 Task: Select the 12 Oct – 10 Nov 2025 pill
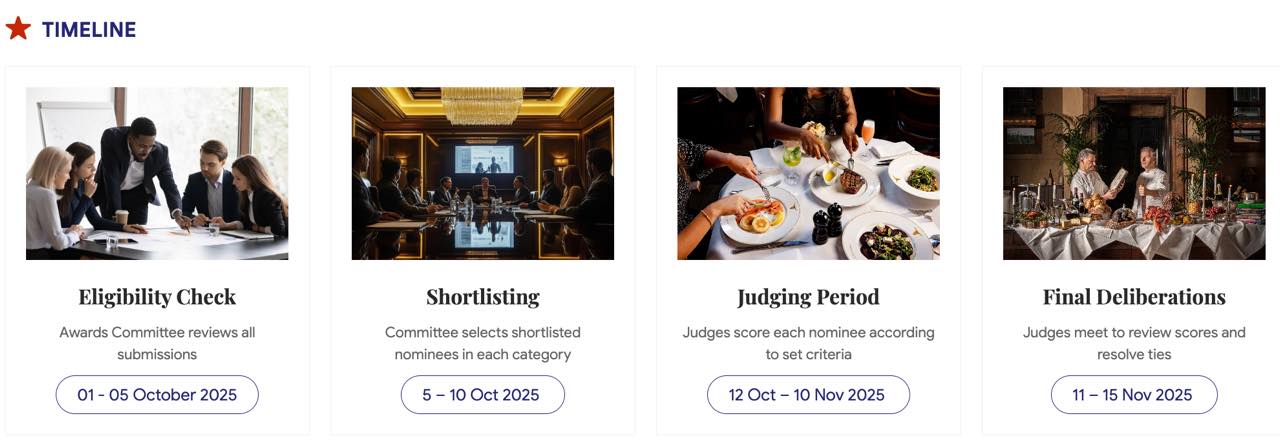[808, 395]
